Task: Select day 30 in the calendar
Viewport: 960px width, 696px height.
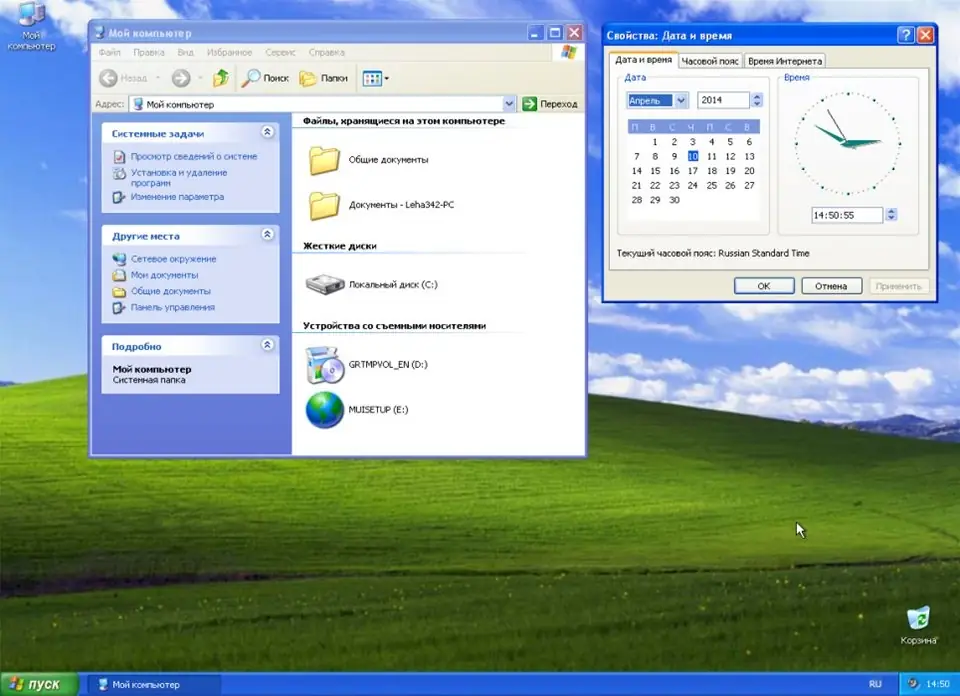Action: pyautogui.click(x=674, y=200)
